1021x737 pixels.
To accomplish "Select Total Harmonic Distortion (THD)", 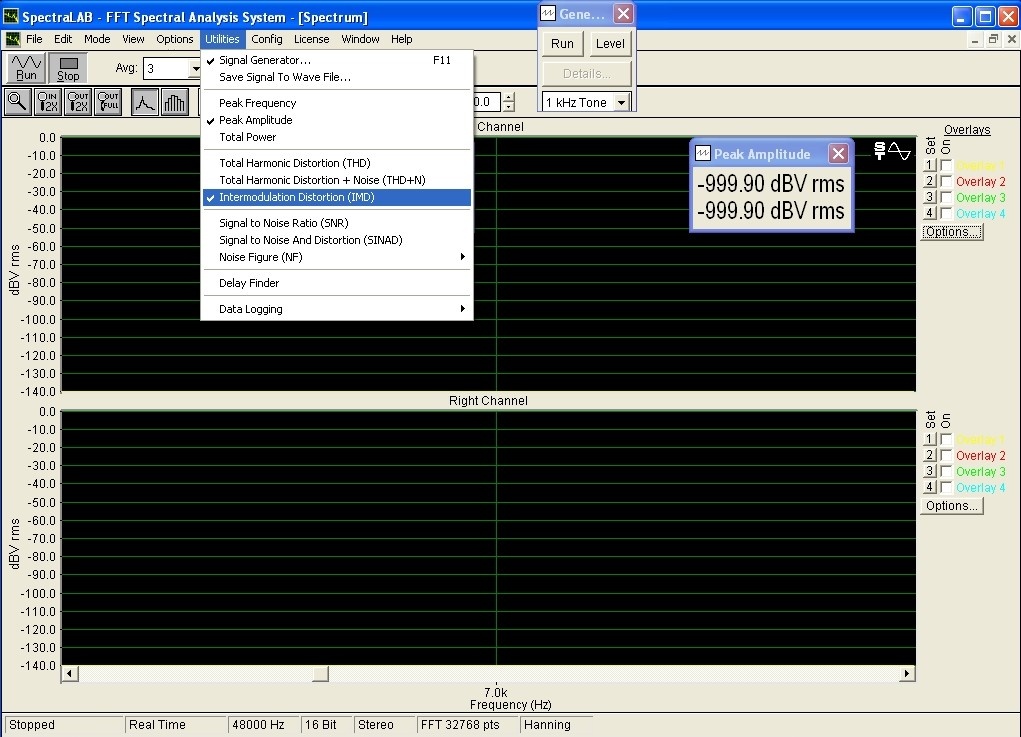I will [337, 163].
